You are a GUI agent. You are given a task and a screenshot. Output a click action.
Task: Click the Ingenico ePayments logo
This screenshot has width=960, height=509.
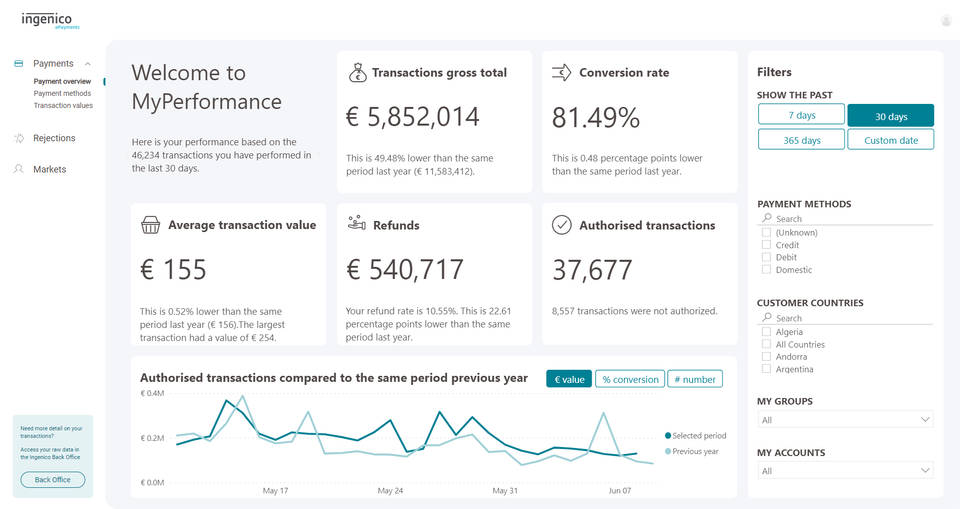click(50, 20)
